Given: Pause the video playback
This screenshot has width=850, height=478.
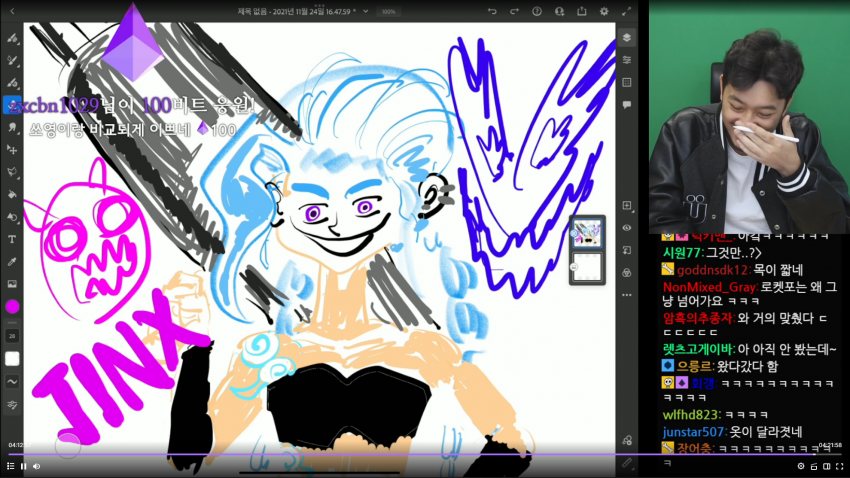Looking at the screenshot, I should point(23,466).
